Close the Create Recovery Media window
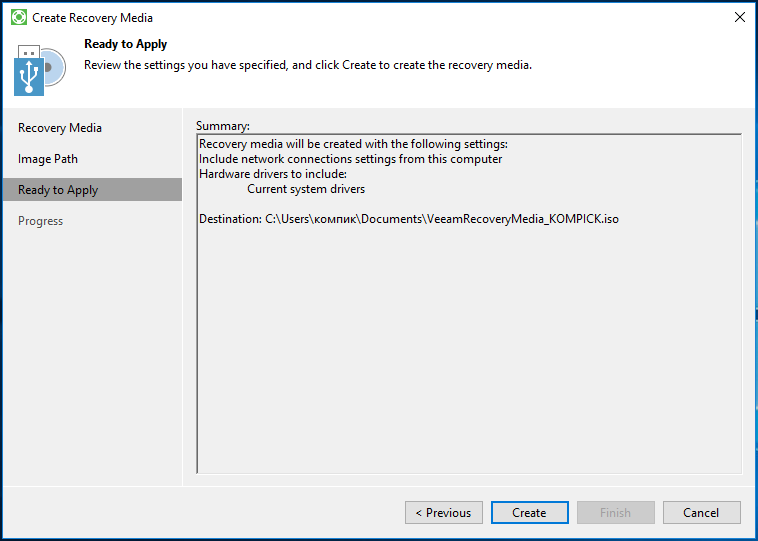The height and width of the screenshot is (541, 758). (740, 17)
